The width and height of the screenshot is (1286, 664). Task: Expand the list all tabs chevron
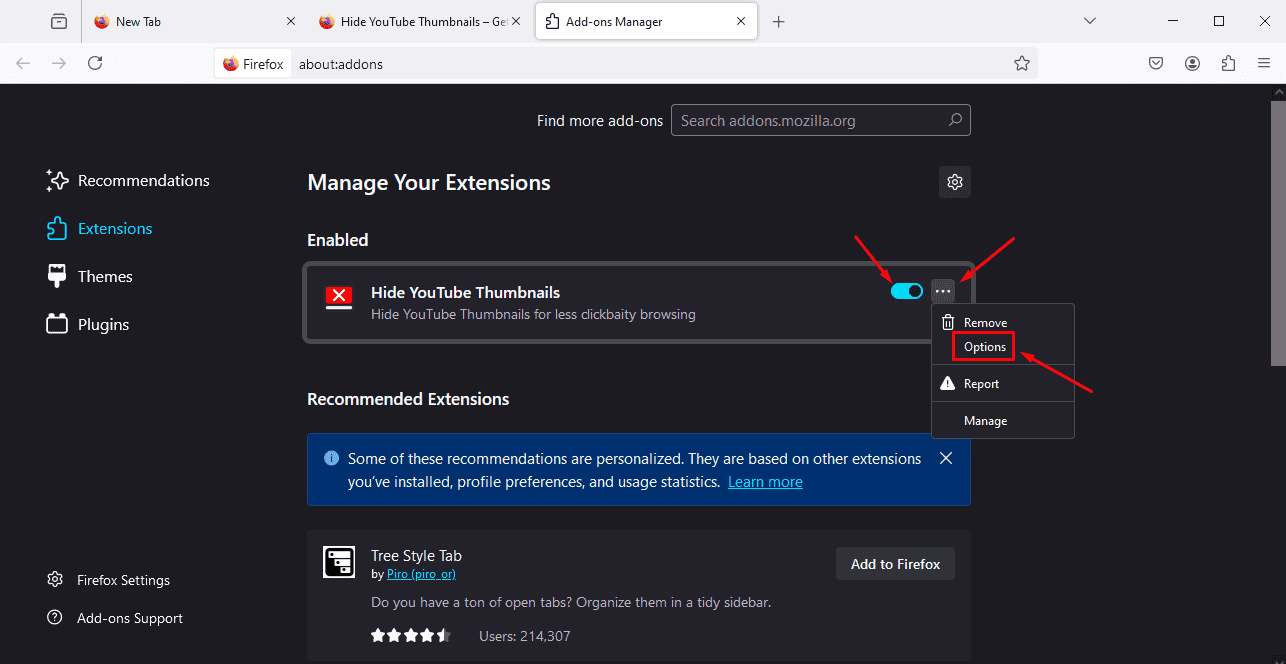point(1090,21)
